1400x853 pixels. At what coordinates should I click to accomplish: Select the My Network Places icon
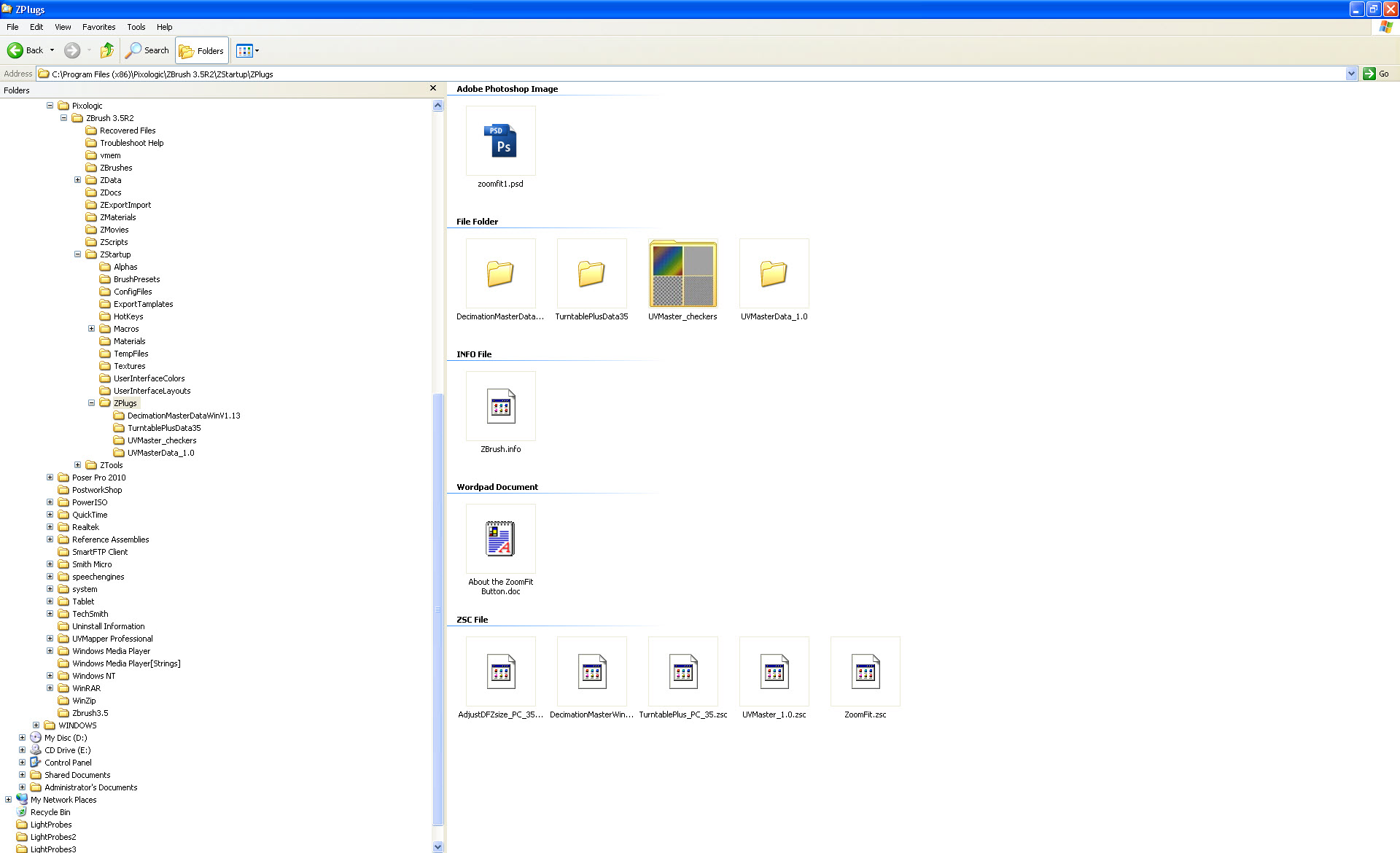[22, 800]
